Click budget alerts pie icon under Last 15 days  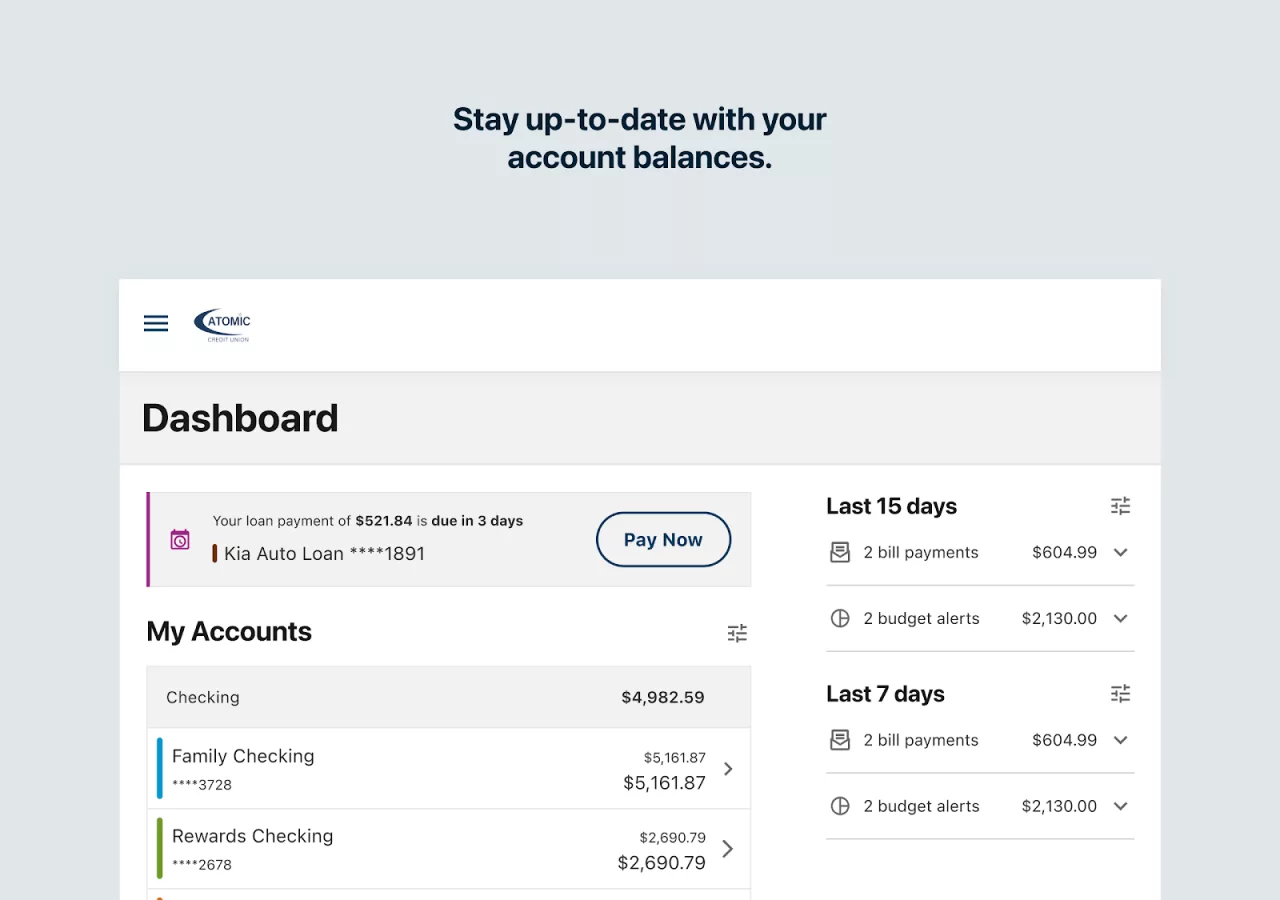tap(840, 618)
